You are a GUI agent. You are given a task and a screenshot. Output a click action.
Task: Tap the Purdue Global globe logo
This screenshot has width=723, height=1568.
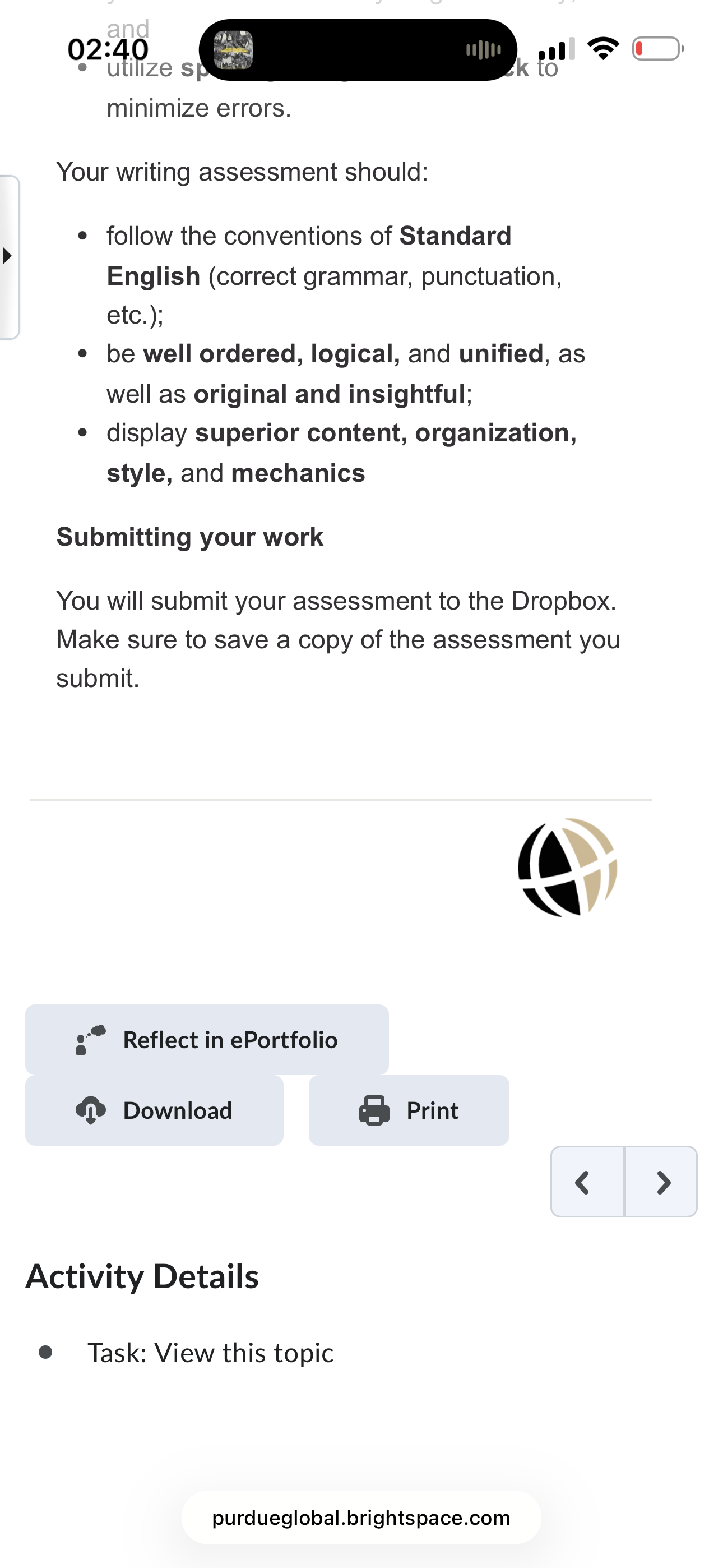pos(567,868)
